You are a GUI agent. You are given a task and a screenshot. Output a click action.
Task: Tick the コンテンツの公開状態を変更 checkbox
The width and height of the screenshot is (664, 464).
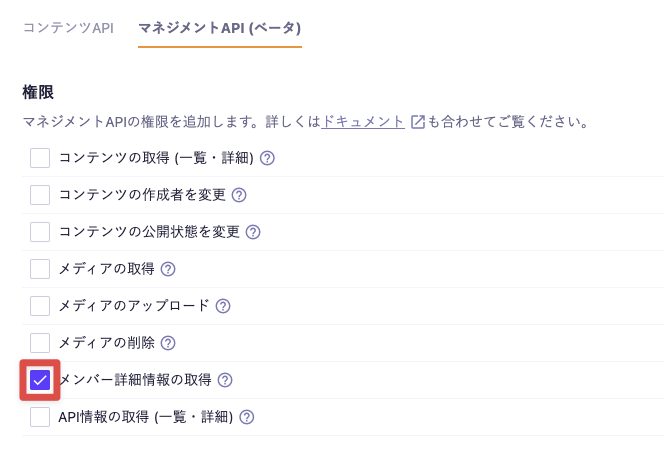[40, 232]
